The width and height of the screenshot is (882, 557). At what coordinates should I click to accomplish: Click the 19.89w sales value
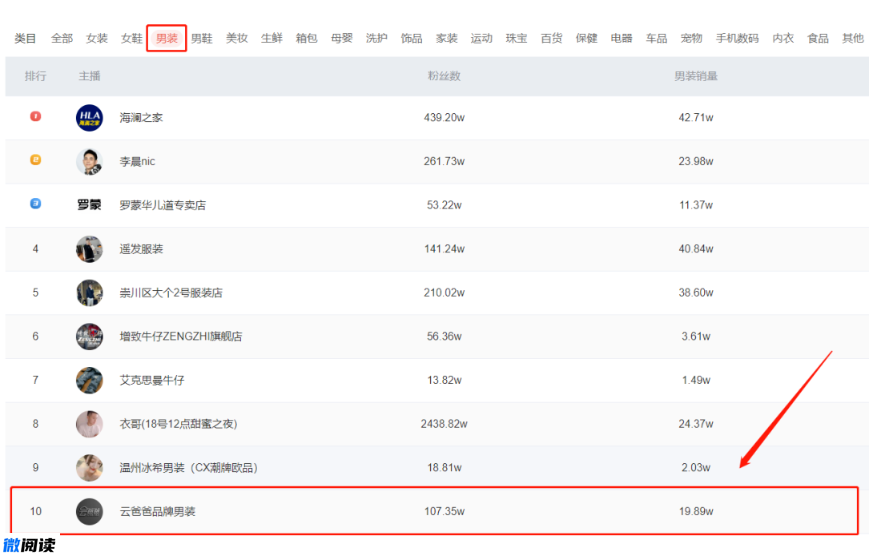(x=696, y=511)
